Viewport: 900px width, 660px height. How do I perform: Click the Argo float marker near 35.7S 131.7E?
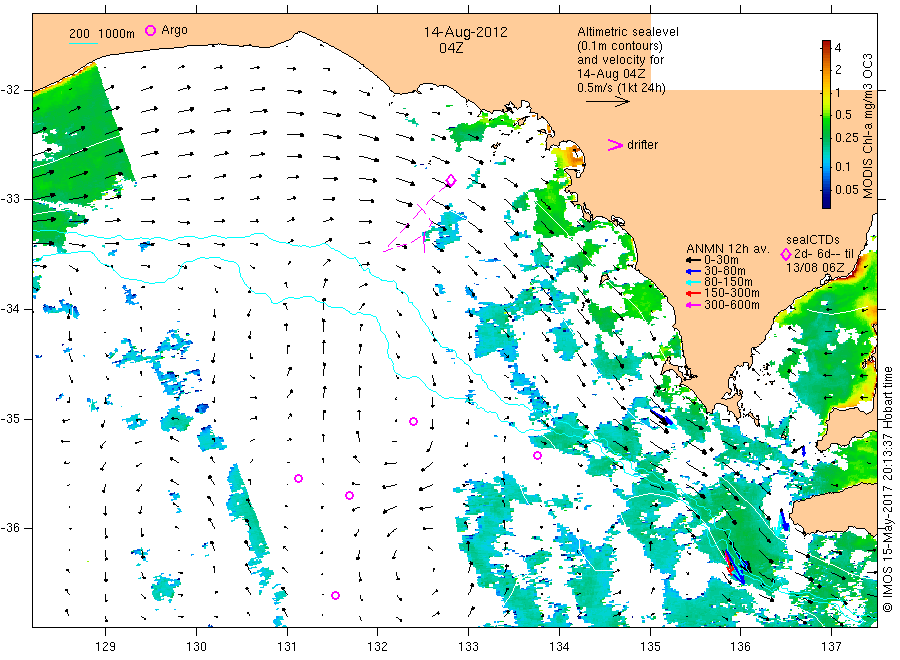[350, 495]
